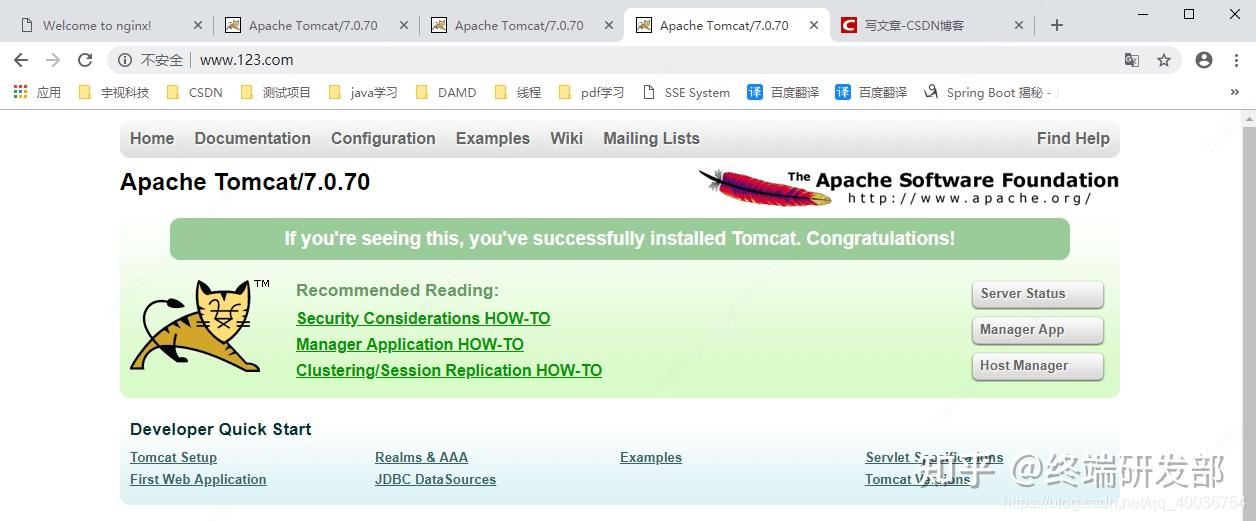Click the site info icon before 不安全
This screenshot has height=521, width=1256.
pos(125,60)
